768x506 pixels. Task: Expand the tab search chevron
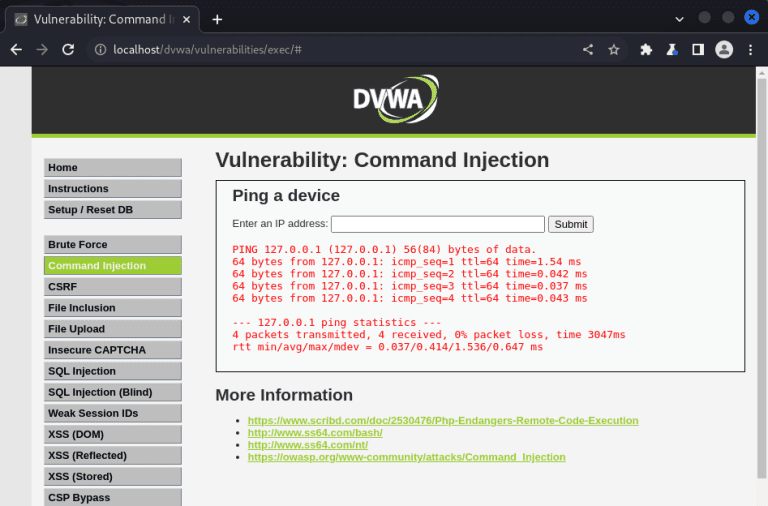(x=680, y=19)
